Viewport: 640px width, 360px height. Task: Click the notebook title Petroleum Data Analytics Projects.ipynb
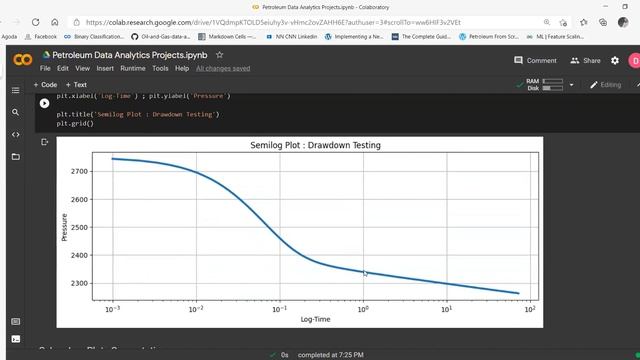pos(130,55)
